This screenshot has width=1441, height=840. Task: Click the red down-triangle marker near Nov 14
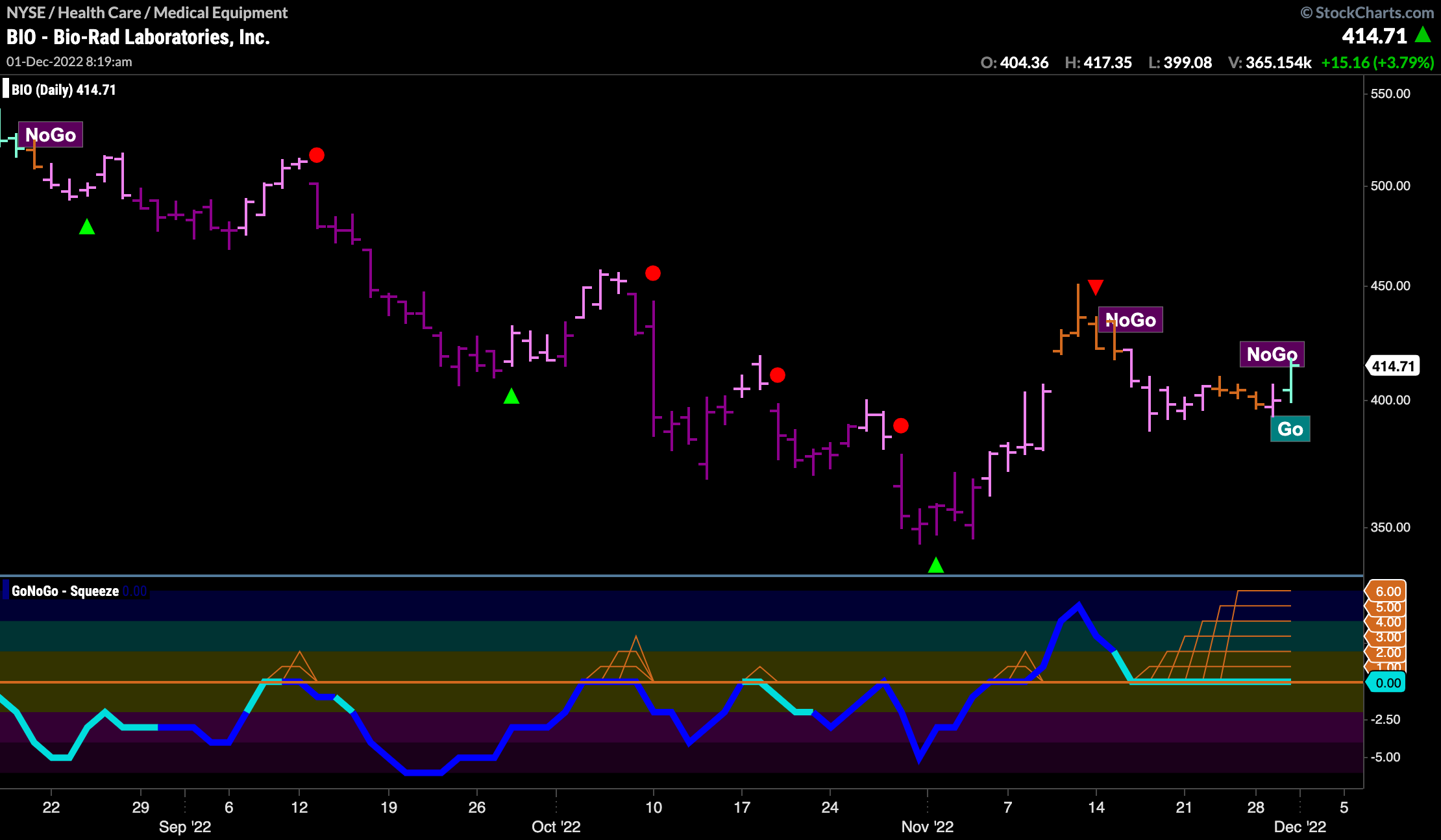pyautogui.click(x=1096, y=287)
